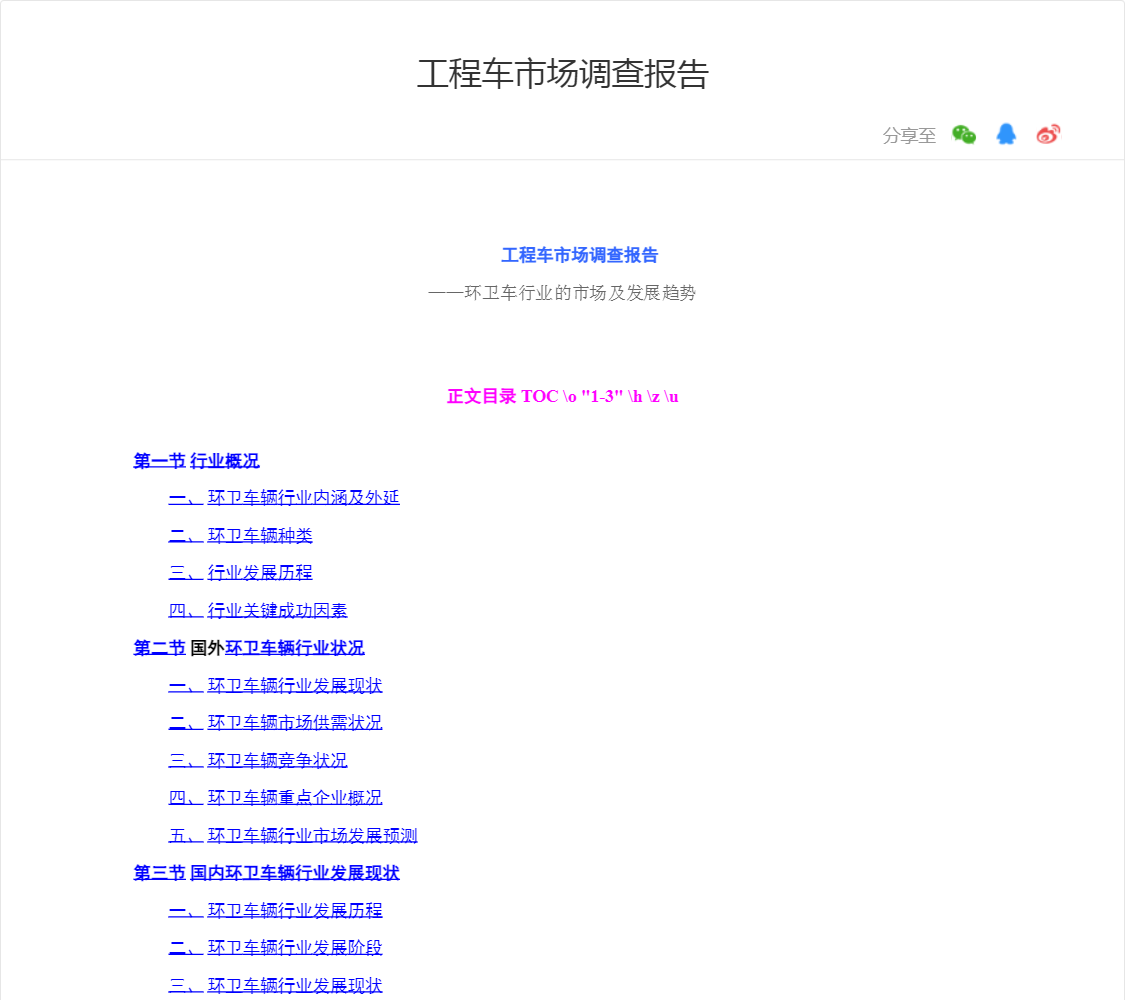
Task: Open 第二节 国外环卫车辆行业状况 section link
Action: click(x=249, y=648)
